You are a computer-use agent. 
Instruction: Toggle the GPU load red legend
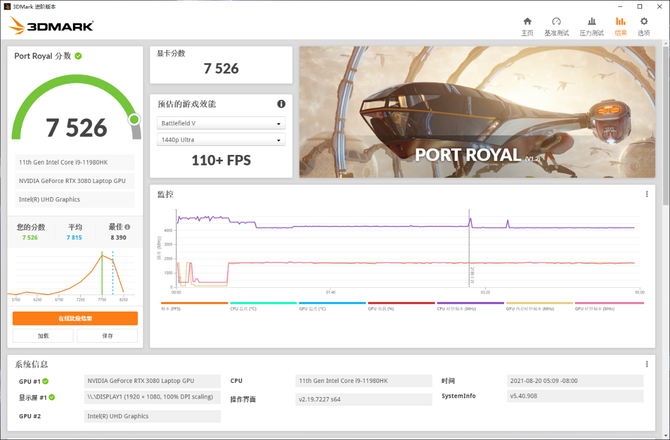401,305
